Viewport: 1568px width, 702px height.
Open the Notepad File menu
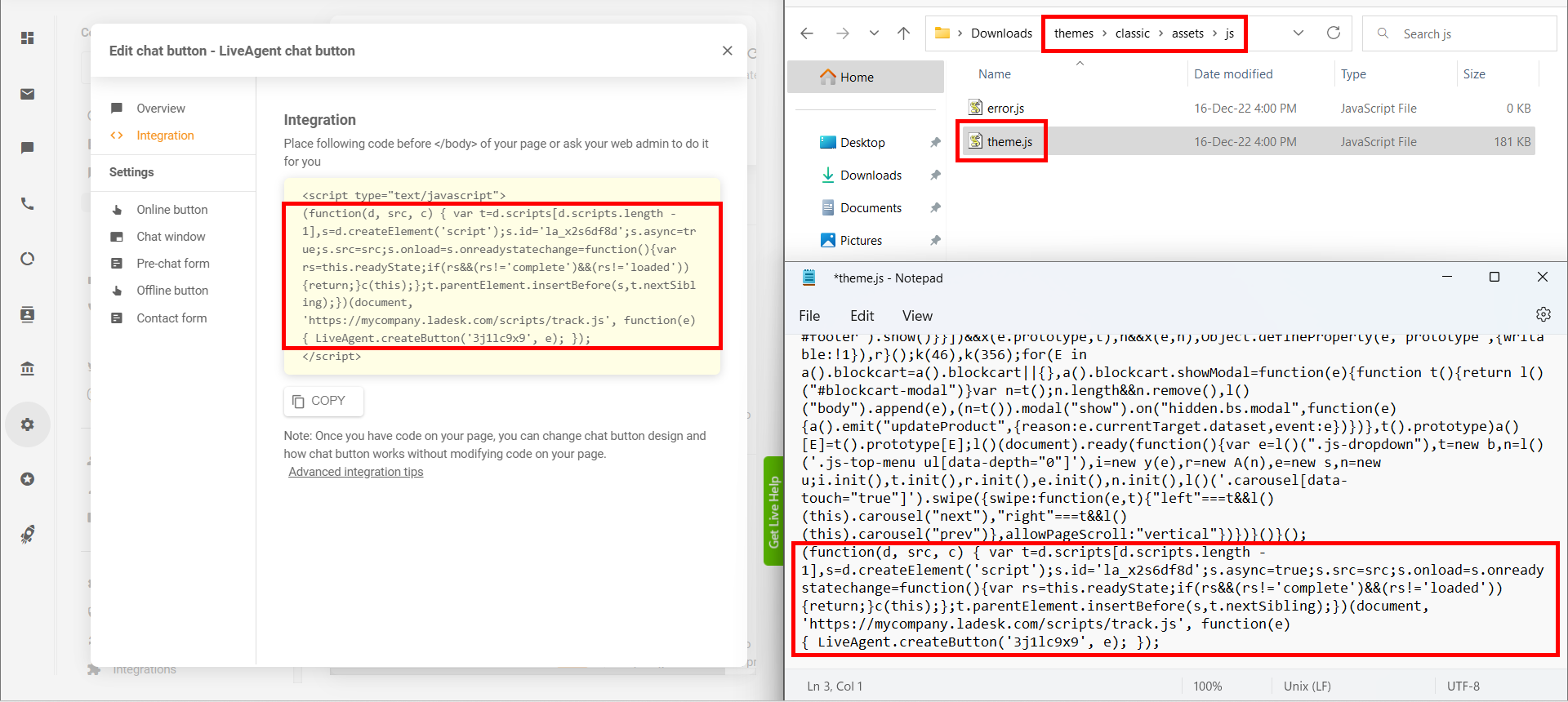(x=809, y=316)
